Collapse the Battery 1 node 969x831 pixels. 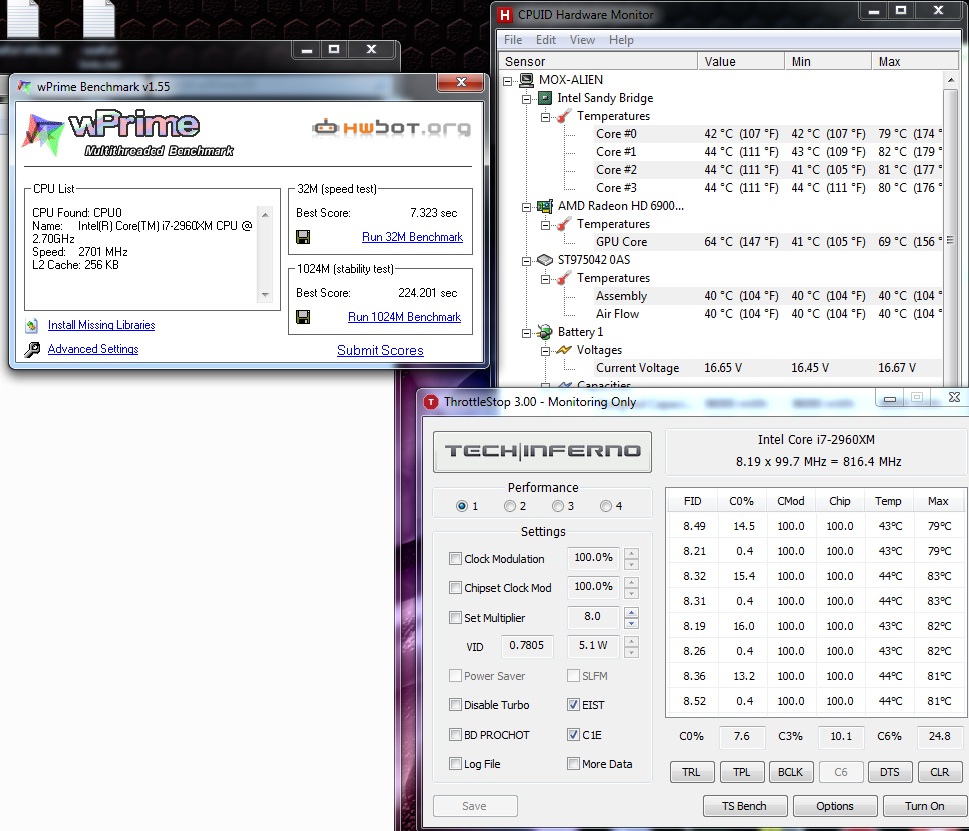[526, 333]
